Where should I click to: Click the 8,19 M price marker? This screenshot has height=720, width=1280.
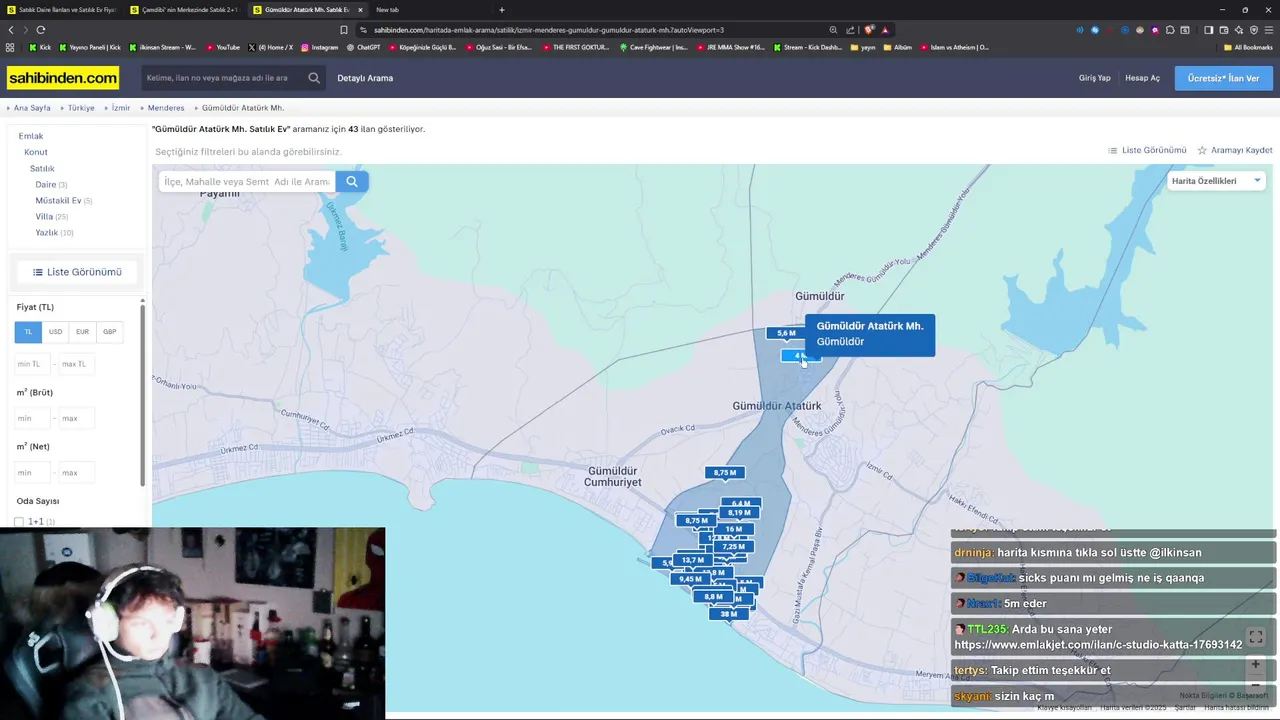pos(739,513)
